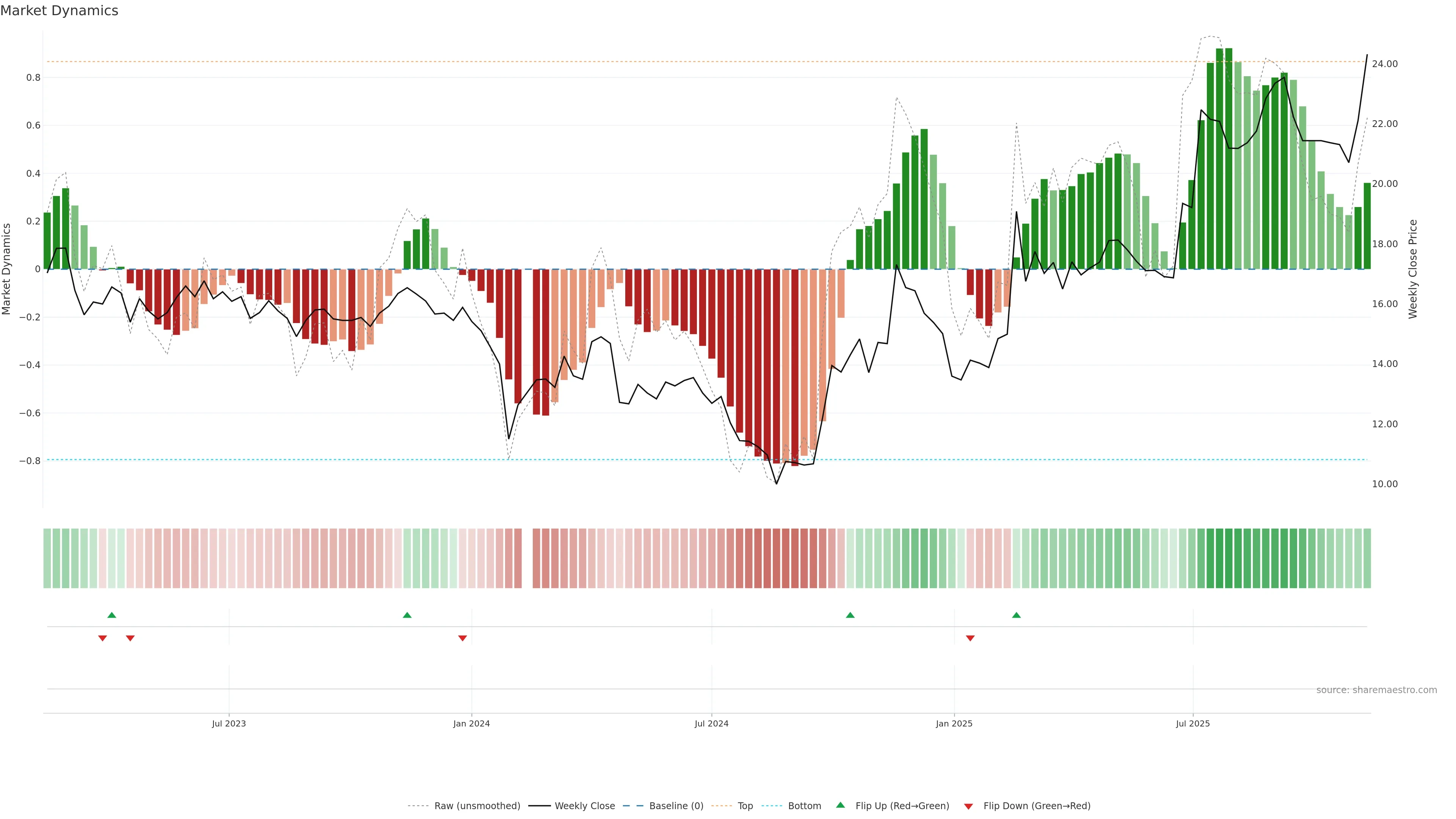The image size is (1456, 819).
Task: Click the last green flip-up marker after Jan 2025
Action: (x=1016, y=615)
